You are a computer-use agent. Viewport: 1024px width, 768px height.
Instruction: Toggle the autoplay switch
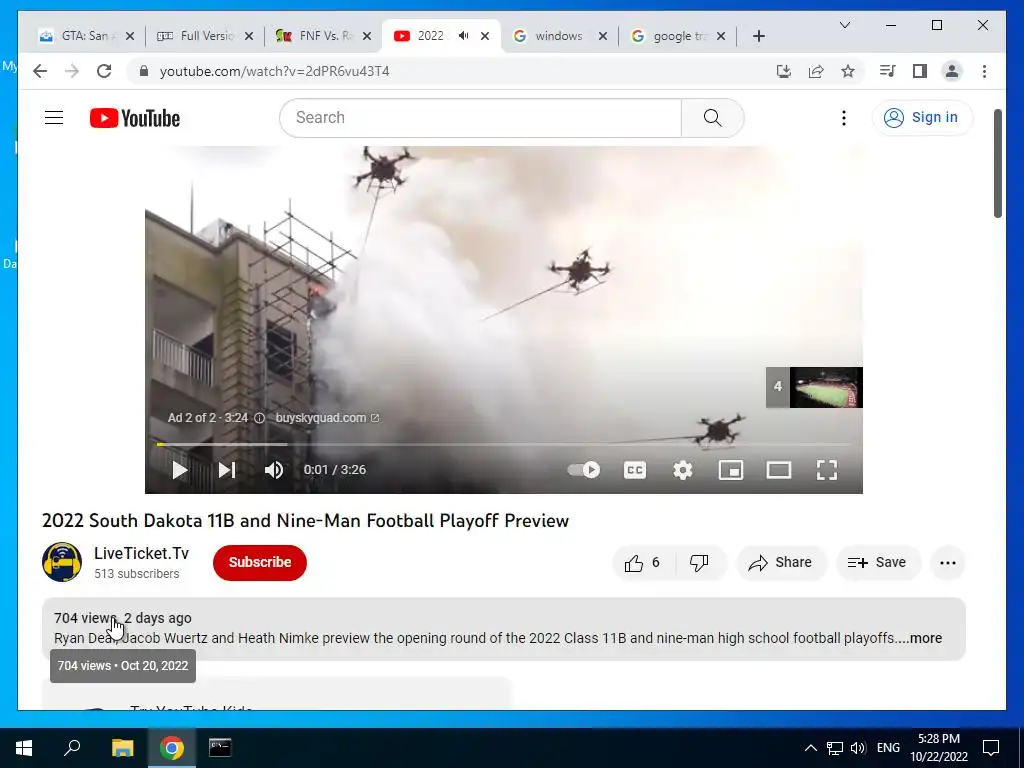point(584,470)
